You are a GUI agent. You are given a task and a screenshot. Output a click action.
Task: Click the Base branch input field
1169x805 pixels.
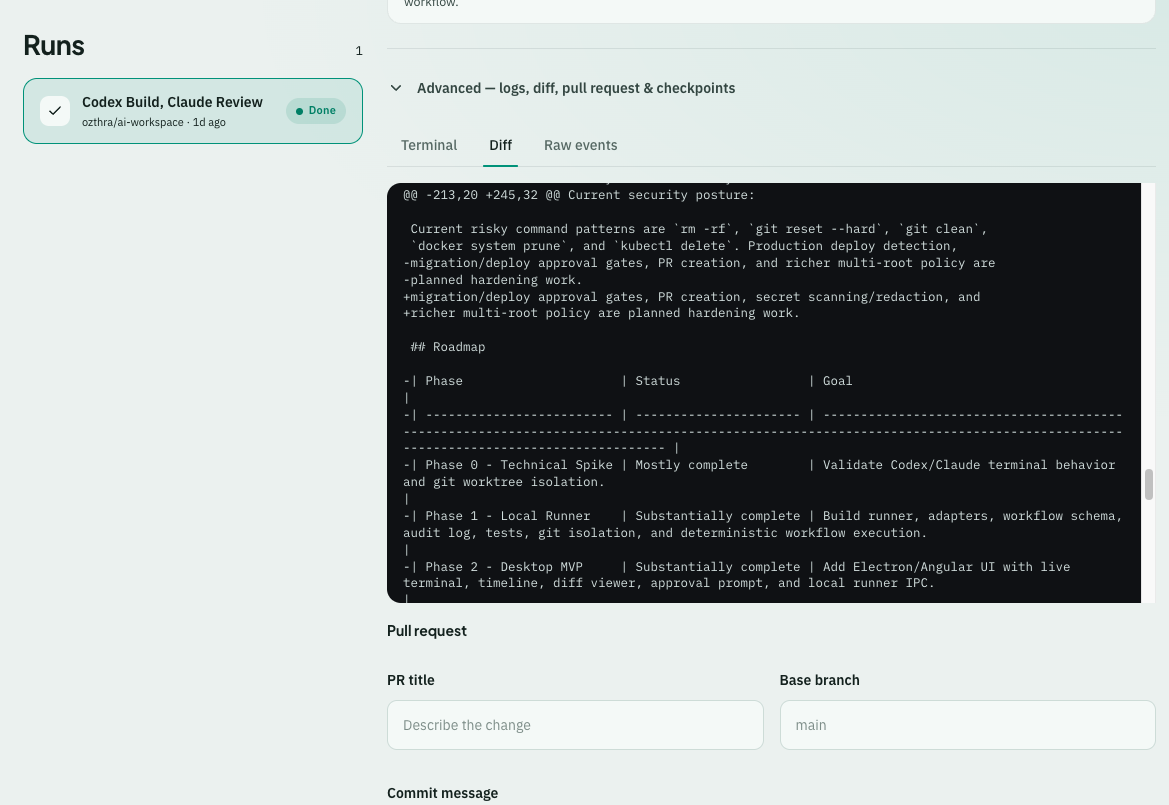click(967, 724)
